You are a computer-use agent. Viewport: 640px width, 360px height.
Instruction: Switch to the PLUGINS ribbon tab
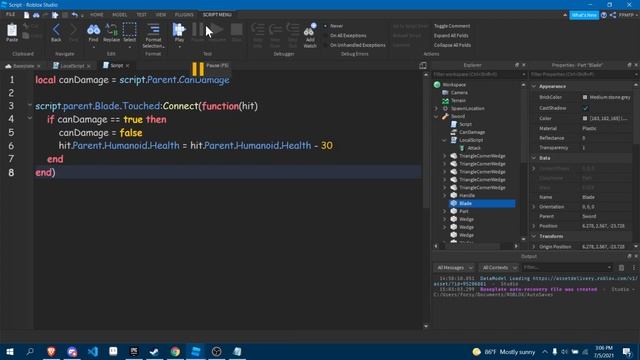184,15
